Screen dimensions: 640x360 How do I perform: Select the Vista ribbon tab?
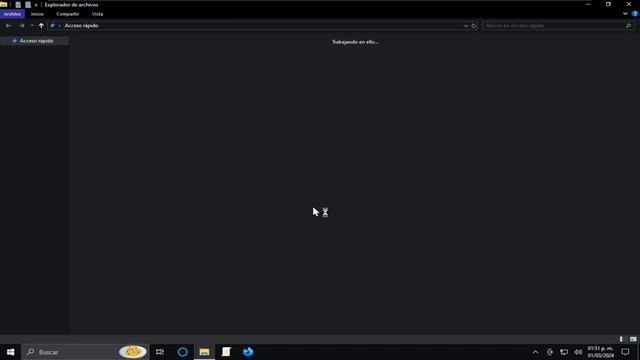pyautogui.click(x=97, y=14)
